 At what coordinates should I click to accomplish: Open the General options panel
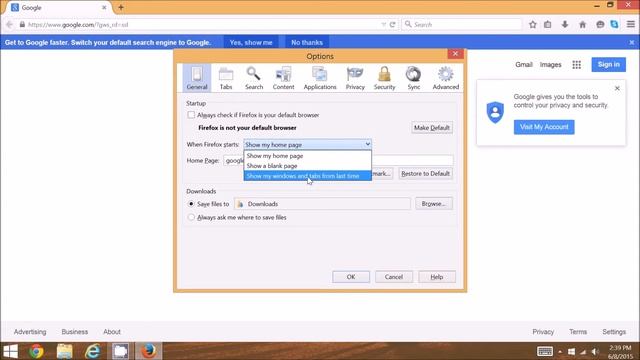(x=197, y=78)
